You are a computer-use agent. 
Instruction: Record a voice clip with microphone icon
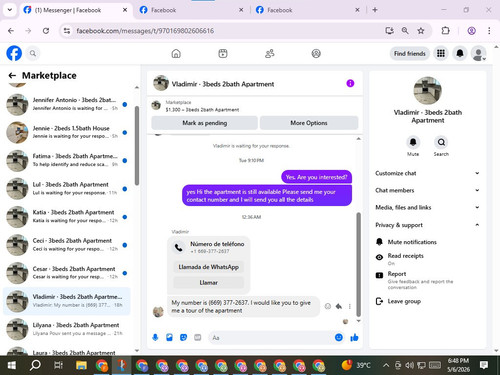coord(155,338)
